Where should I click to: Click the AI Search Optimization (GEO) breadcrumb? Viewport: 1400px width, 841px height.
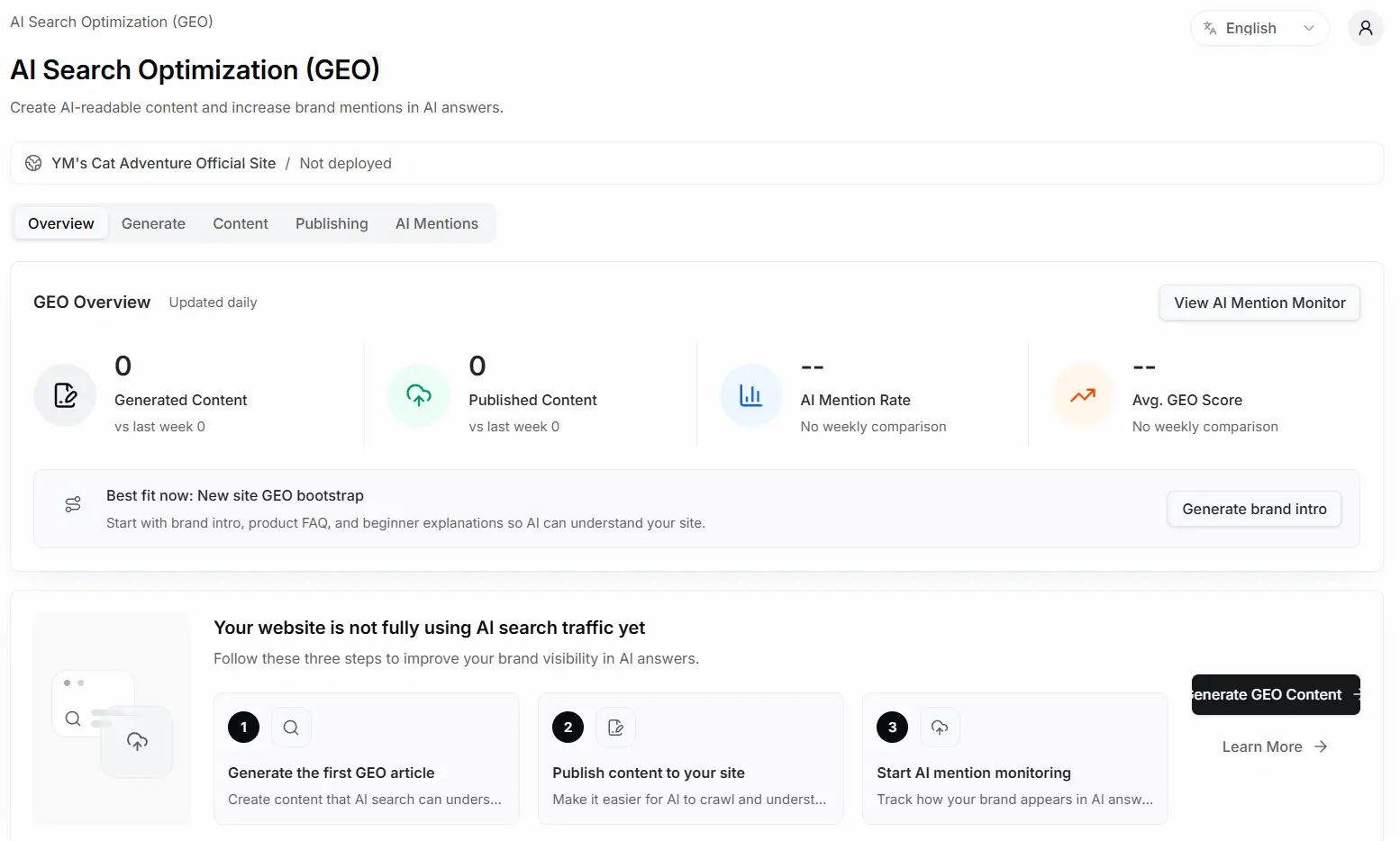click(112, 22)
